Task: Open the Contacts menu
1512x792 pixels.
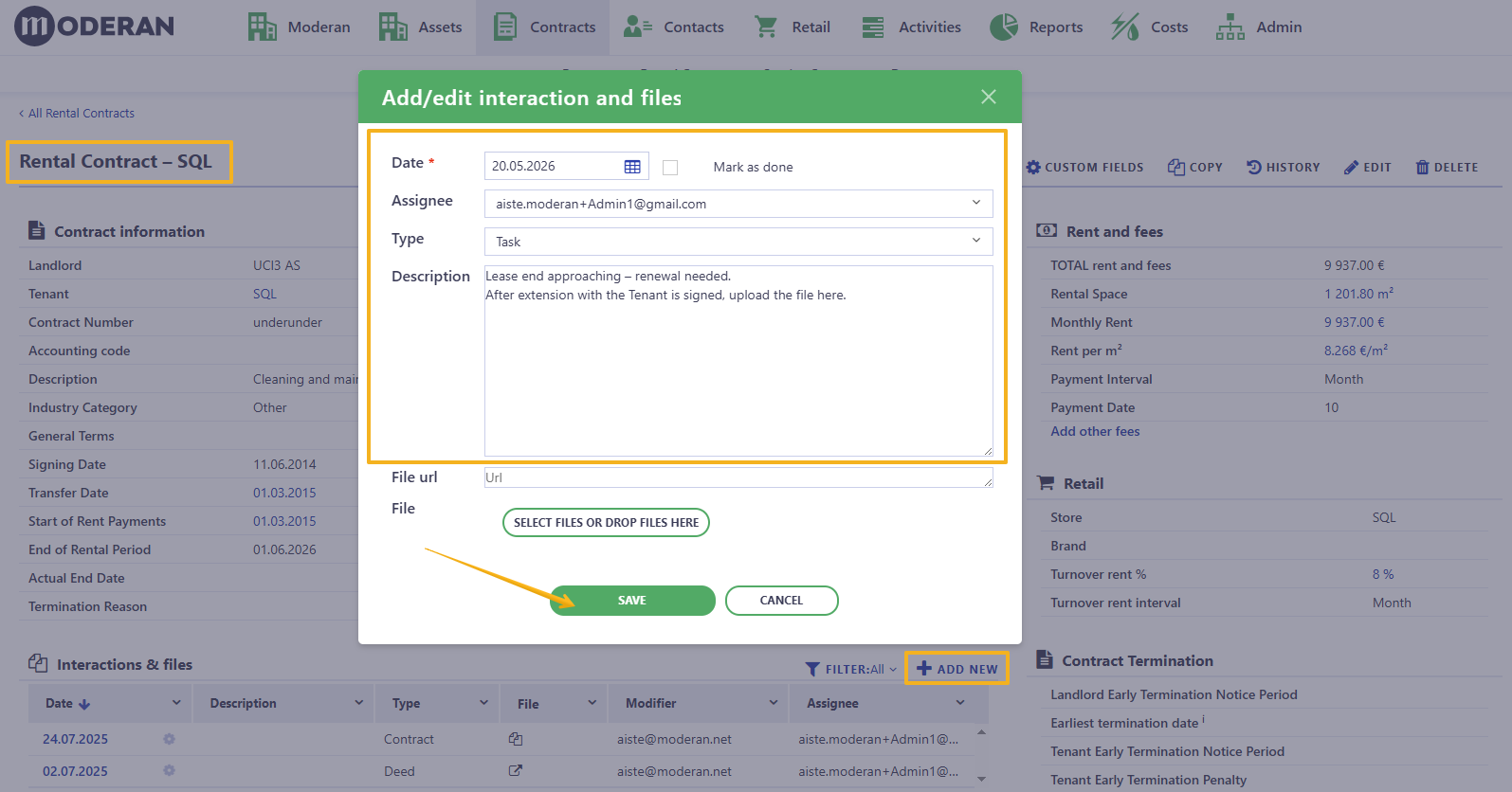Action: (x=674, y=27)
